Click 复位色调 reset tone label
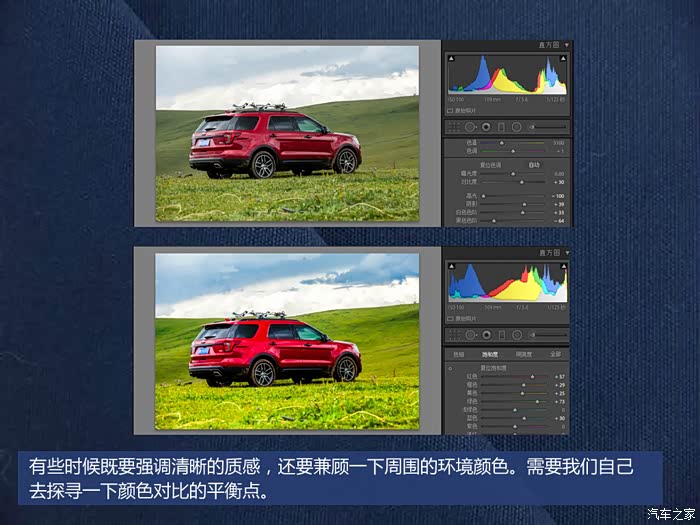Viewport: 700px width, 525px height. coord(491,165)
